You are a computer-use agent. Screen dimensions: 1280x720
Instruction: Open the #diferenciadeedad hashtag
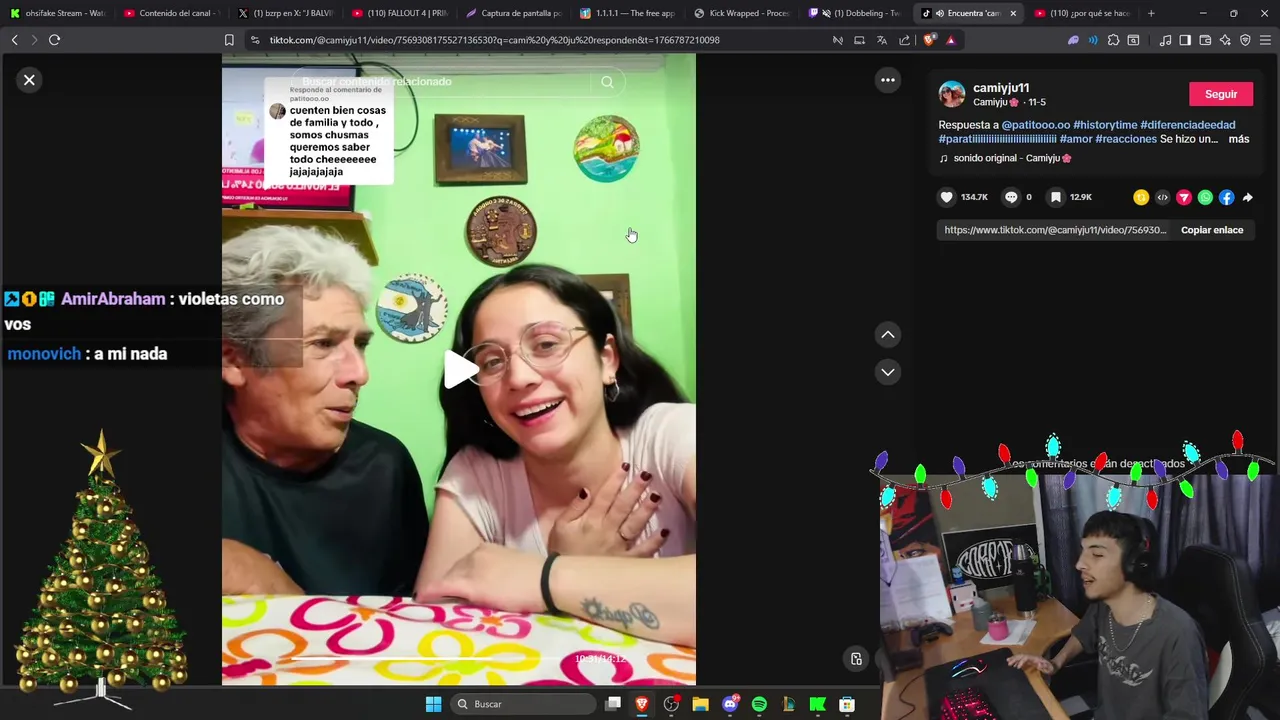[x=1188, y=125]
